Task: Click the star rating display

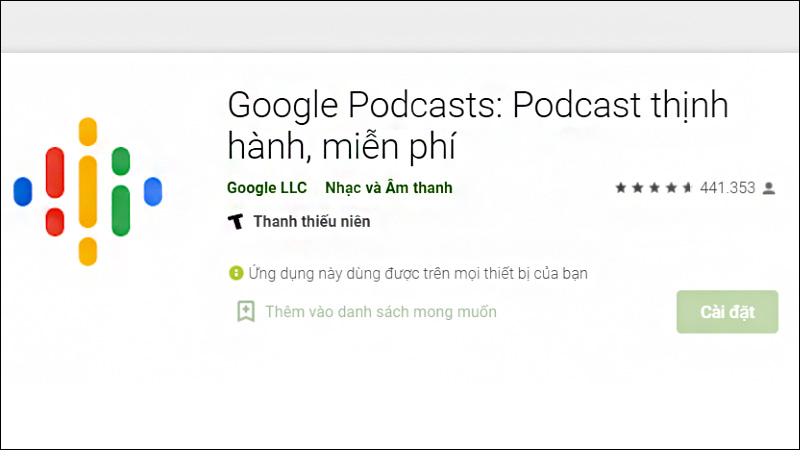Action: (654, 188)
